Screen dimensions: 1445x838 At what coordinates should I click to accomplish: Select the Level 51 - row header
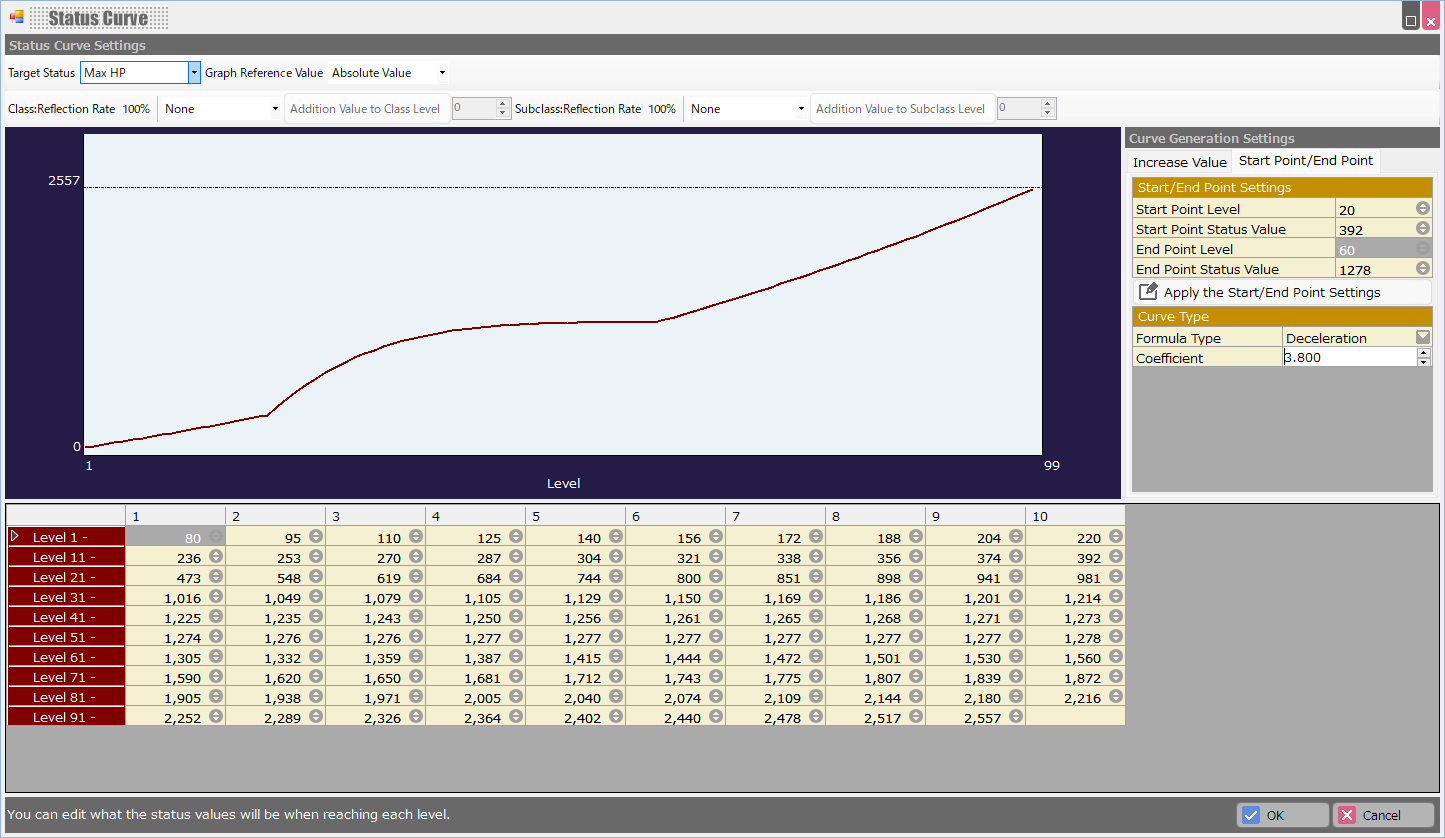tap(66, 637)
